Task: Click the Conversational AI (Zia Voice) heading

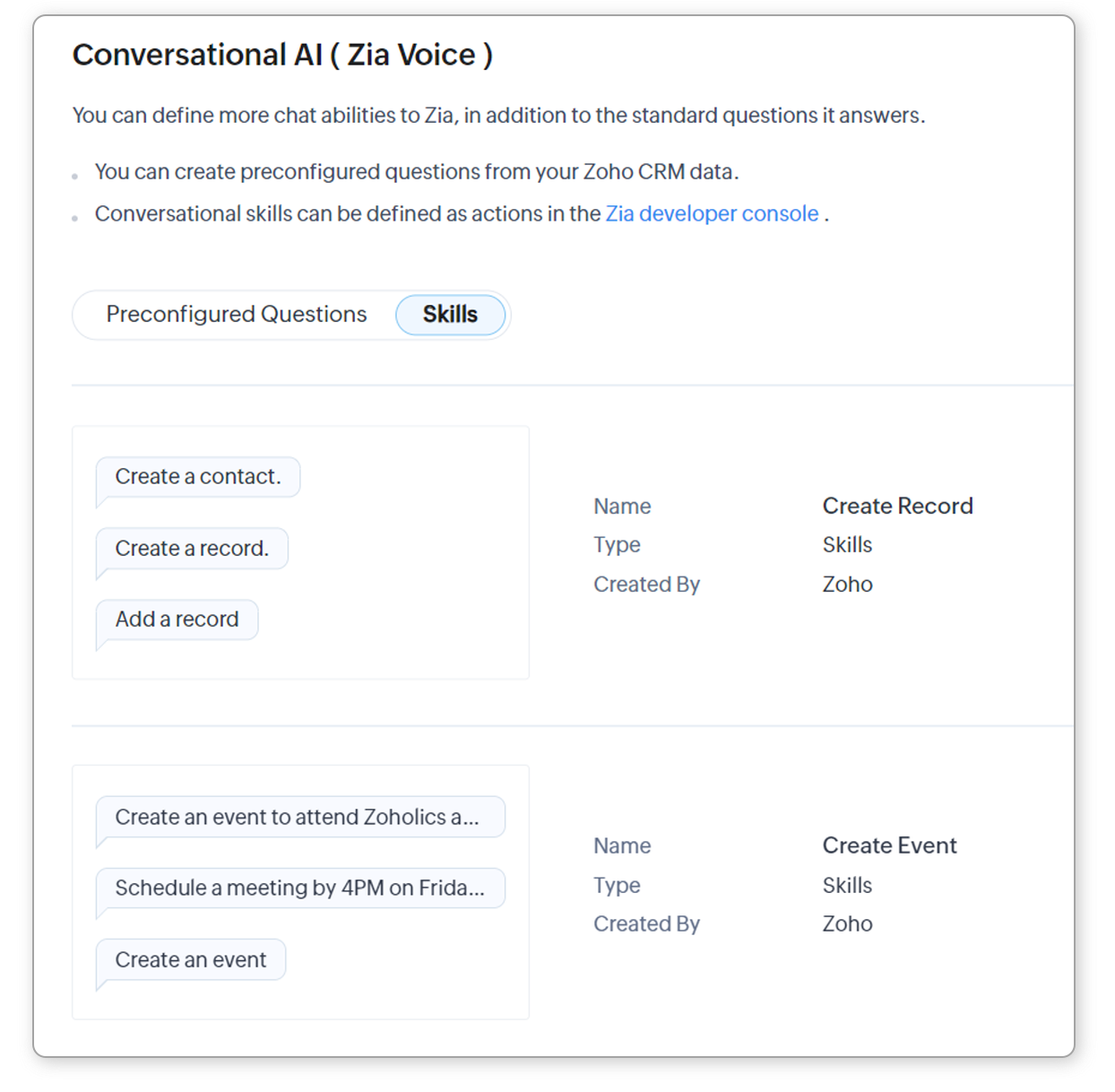Action: [282, 55]
